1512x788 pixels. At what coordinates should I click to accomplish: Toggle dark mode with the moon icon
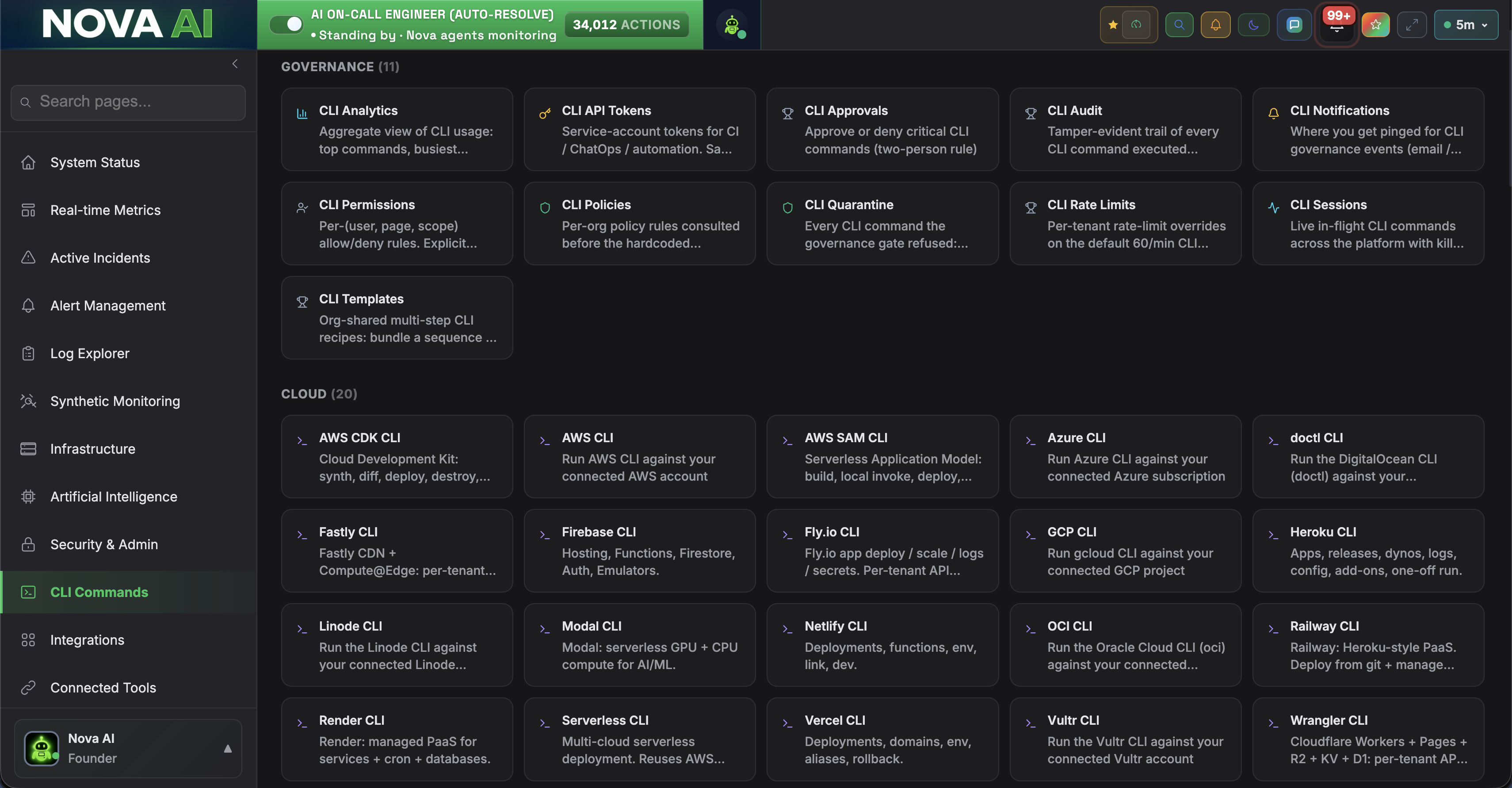(1253, 25)
